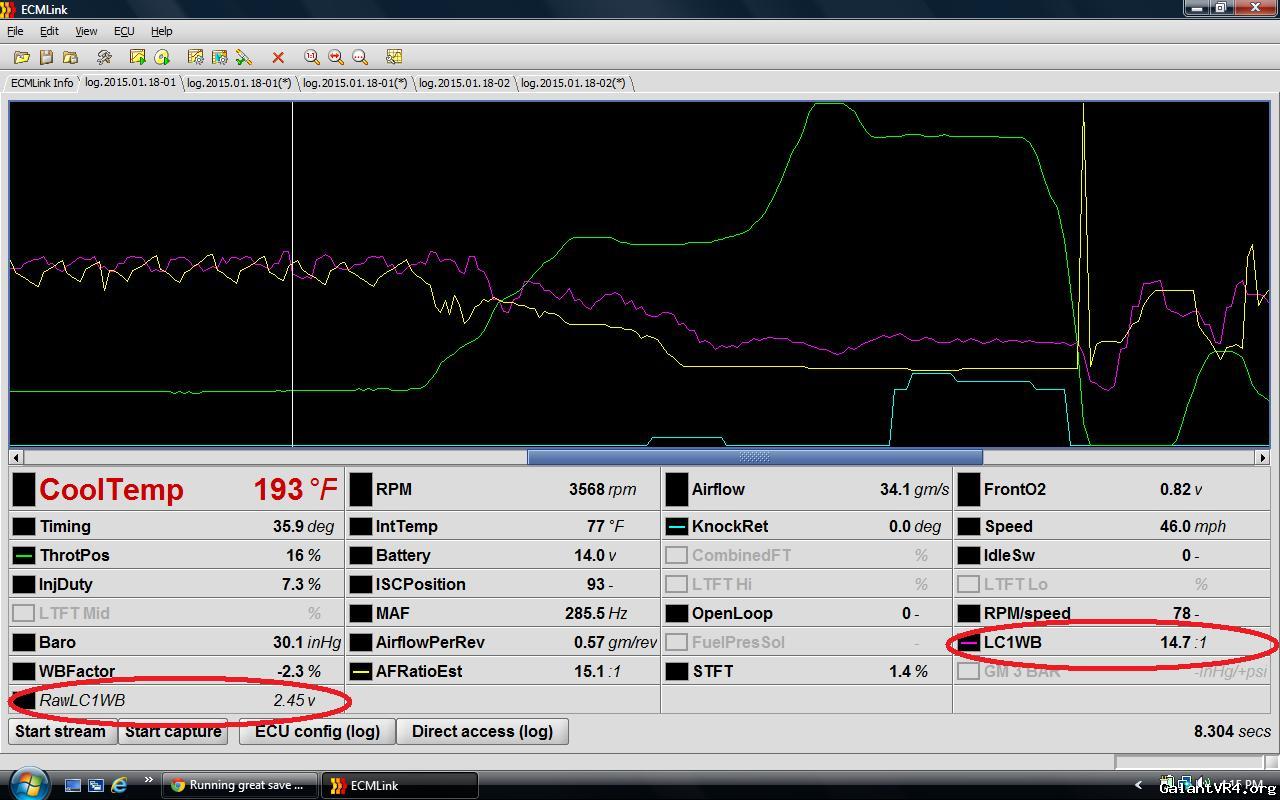This screenshot has width=1280, height=800.
Task: Toggle the KnockRet cyan graph box
Action: coord(676,526)
